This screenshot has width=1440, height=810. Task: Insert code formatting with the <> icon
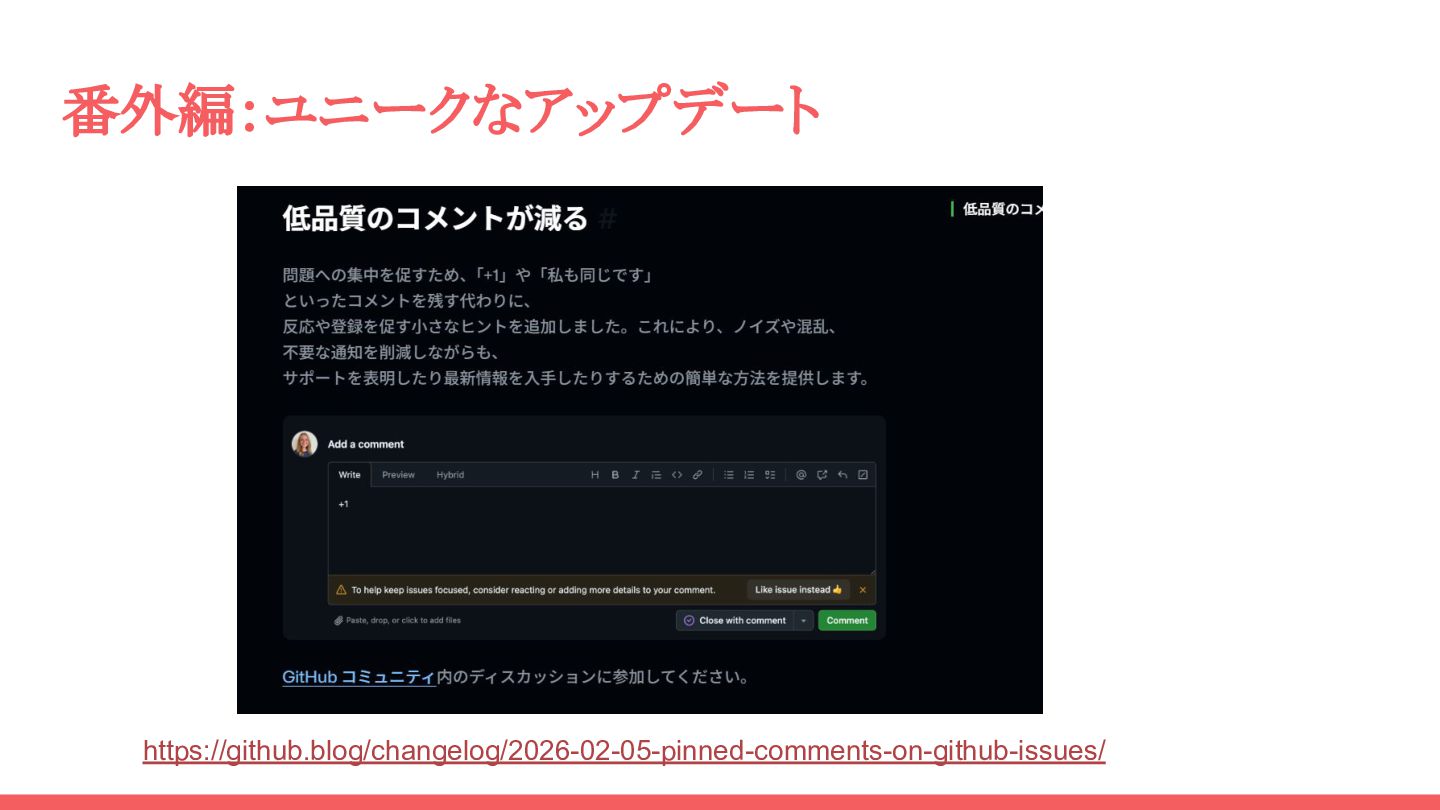(677, 475)
